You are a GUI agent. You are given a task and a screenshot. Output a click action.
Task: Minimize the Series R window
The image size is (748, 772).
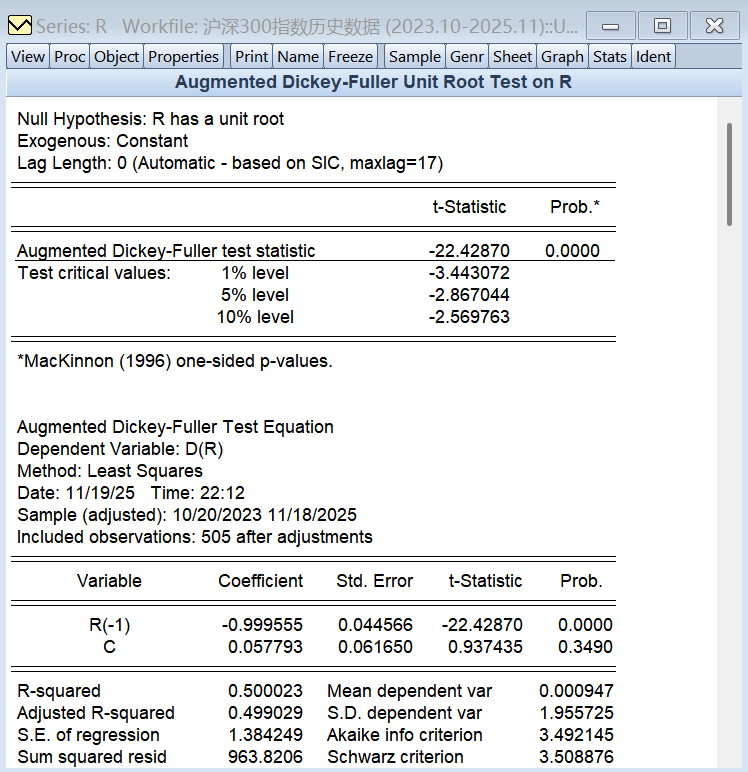pyautogui.click(x=611, y=26)
